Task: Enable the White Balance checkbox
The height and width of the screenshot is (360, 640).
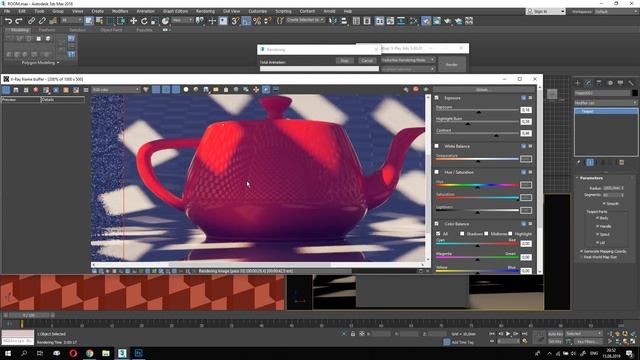Action: point(437,146)
